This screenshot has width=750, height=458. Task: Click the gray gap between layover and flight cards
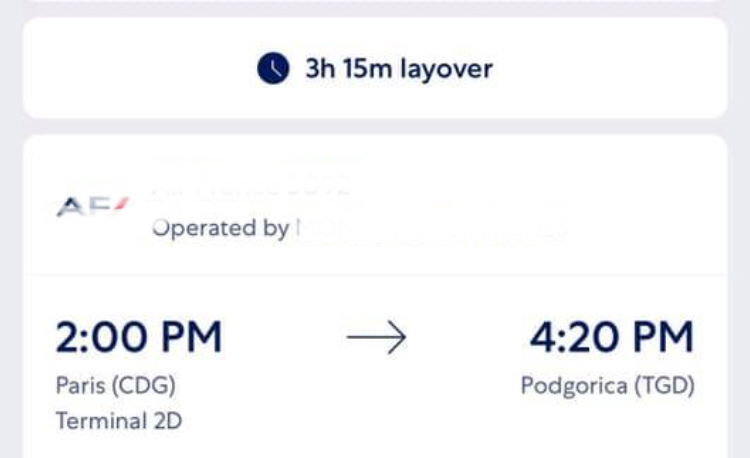(x=375, y=126)
